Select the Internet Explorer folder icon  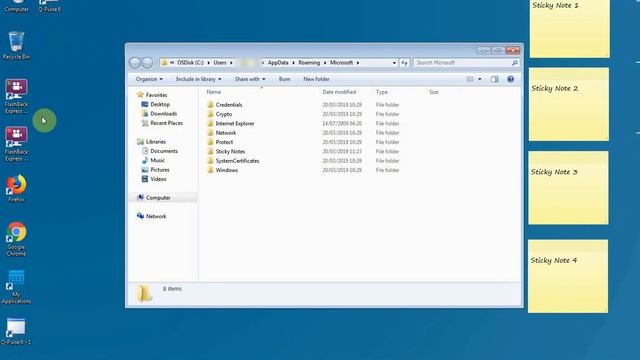pos(210,123)
